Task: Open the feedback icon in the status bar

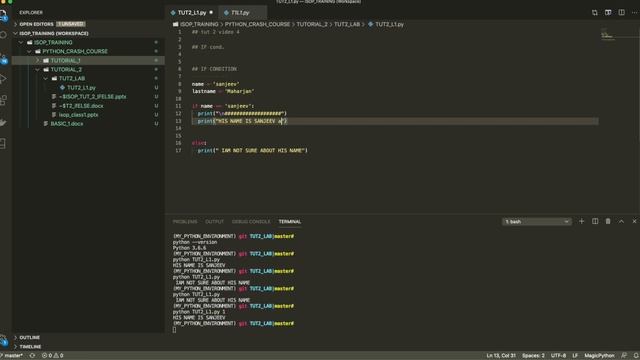Action: coord(624,356)
